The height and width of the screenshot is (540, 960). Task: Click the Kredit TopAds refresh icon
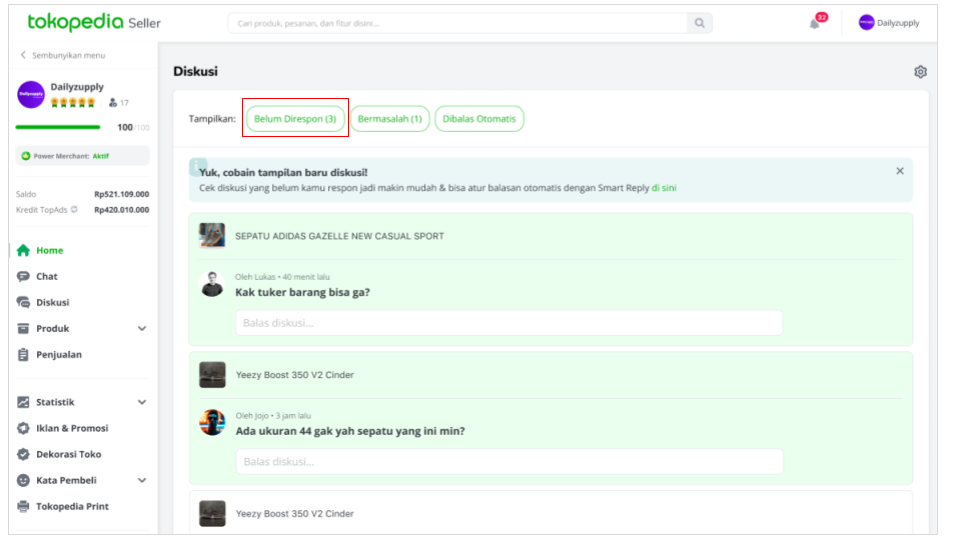74,209
